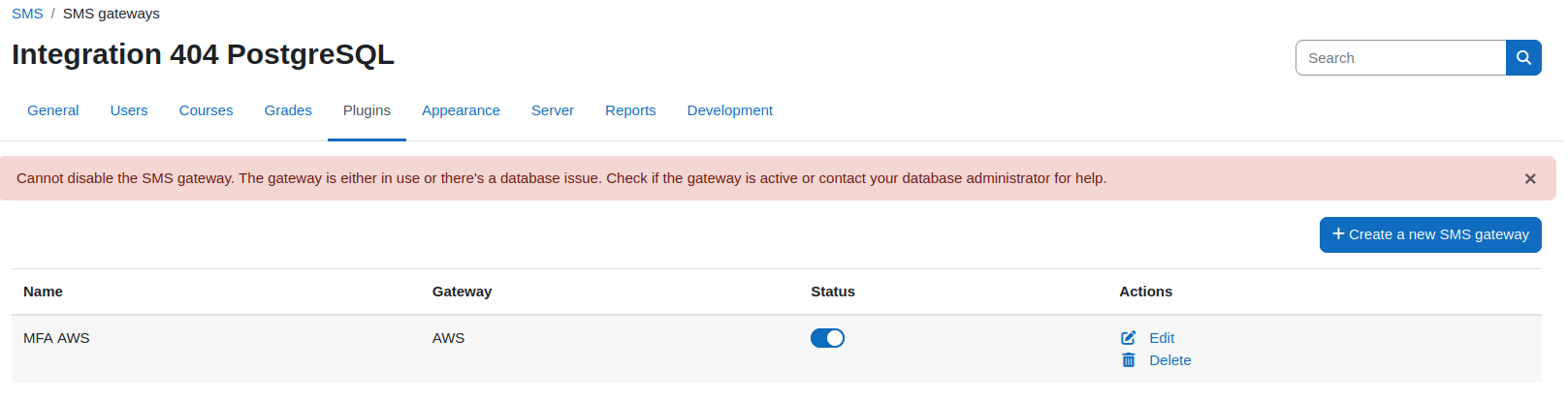Click the pencil edit icon for MFA AWS

pos(1129,338)
